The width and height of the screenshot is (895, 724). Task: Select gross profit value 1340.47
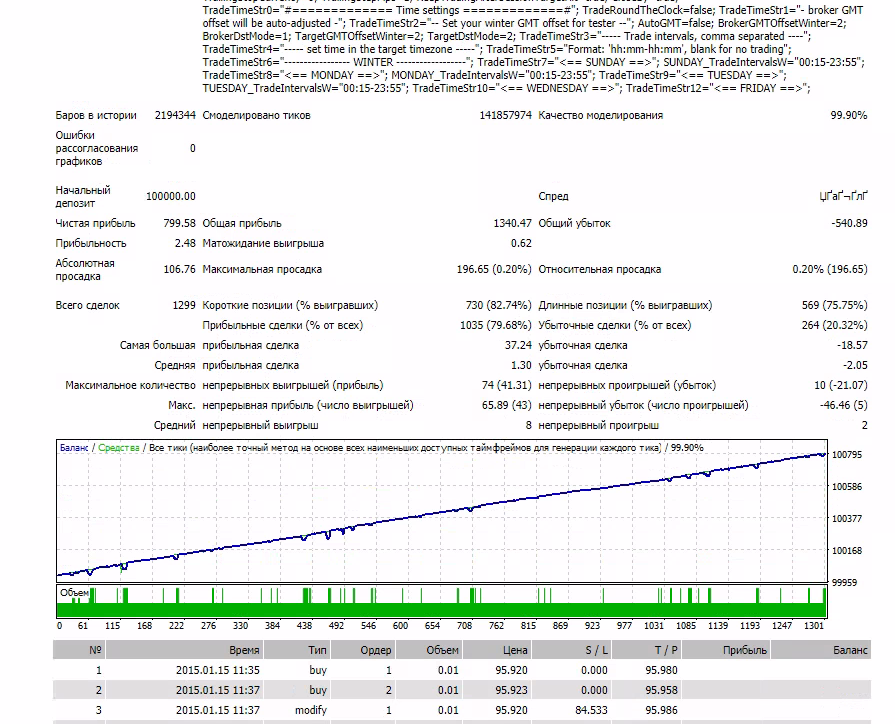point(513,223)
